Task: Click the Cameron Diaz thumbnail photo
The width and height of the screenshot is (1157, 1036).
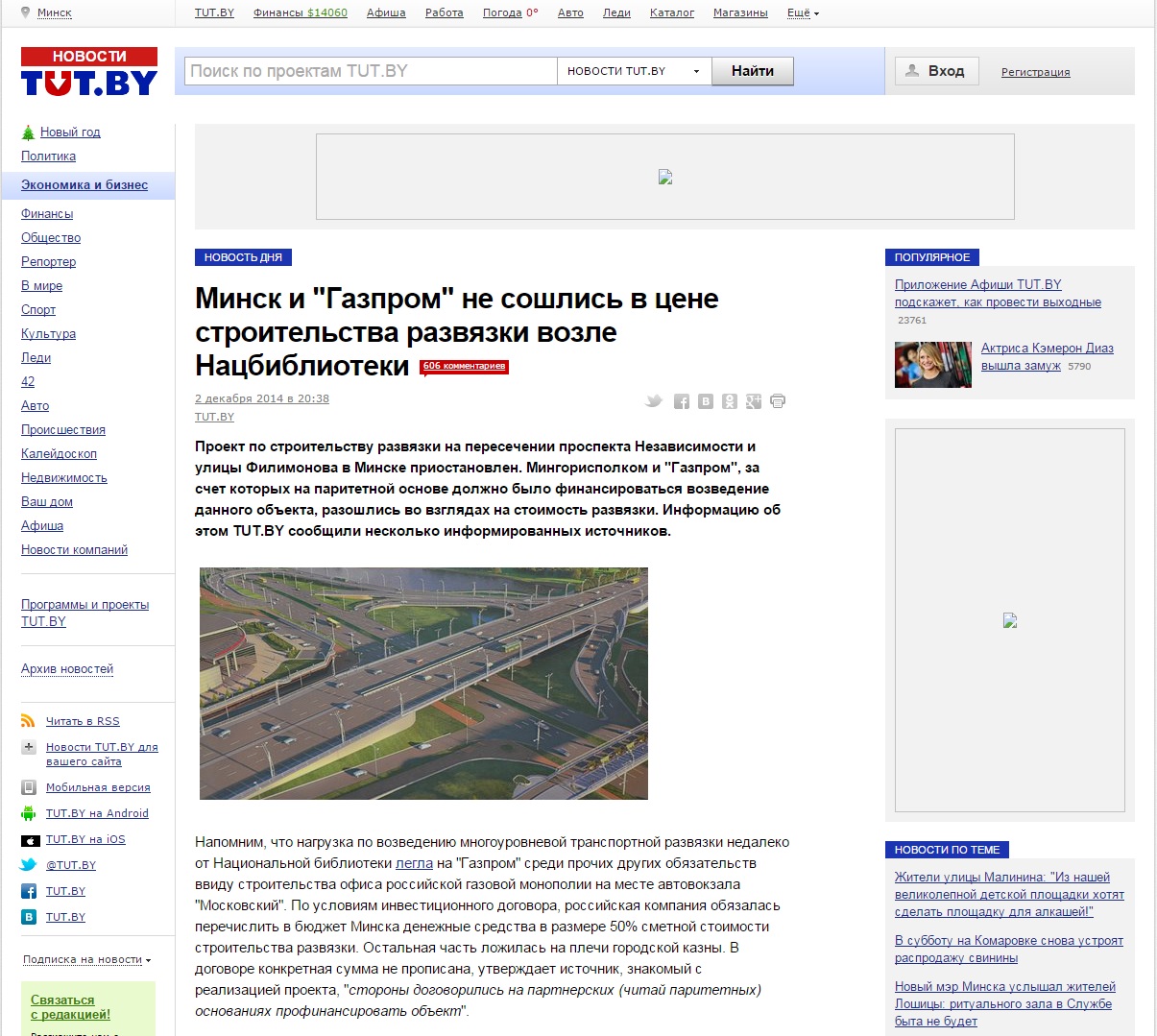Action: coord(933,365)
